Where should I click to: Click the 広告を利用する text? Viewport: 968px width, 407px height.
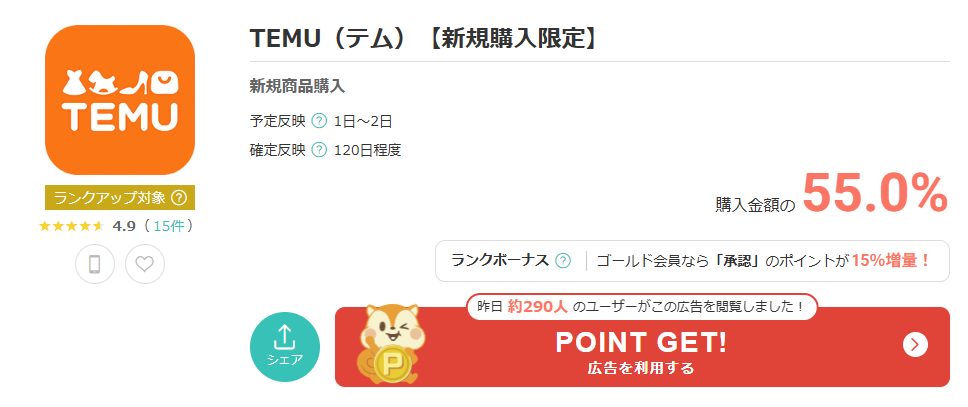(641, 368)
